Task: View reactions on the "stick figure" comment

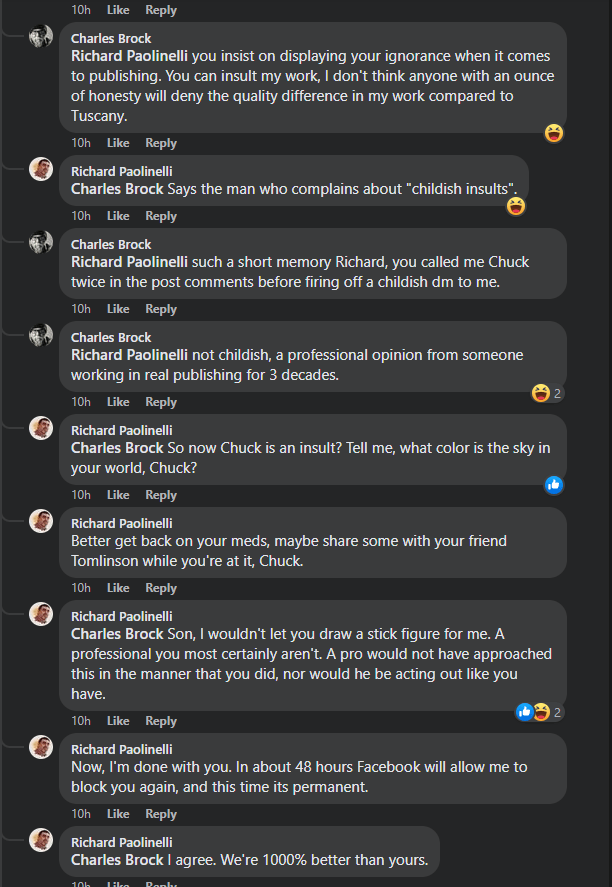Action: pos(540,712)
